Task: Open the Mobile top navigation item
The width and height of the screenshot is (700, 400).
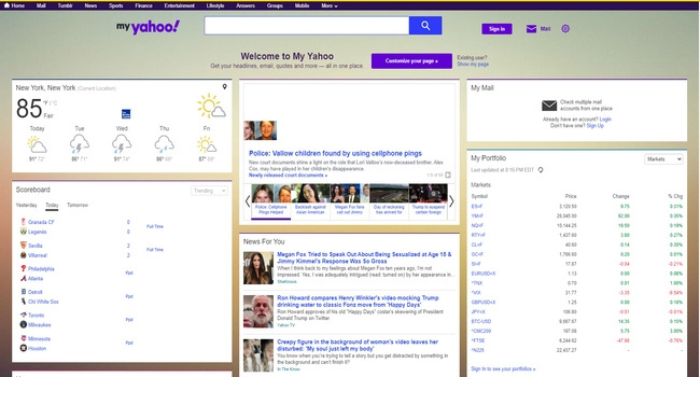Action: click(302, 6)
